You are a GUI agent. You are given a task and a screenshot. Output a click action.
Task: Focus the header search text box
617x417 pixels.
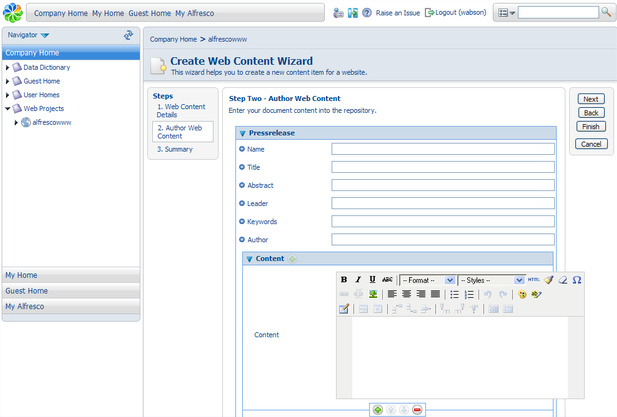point(558,13)
